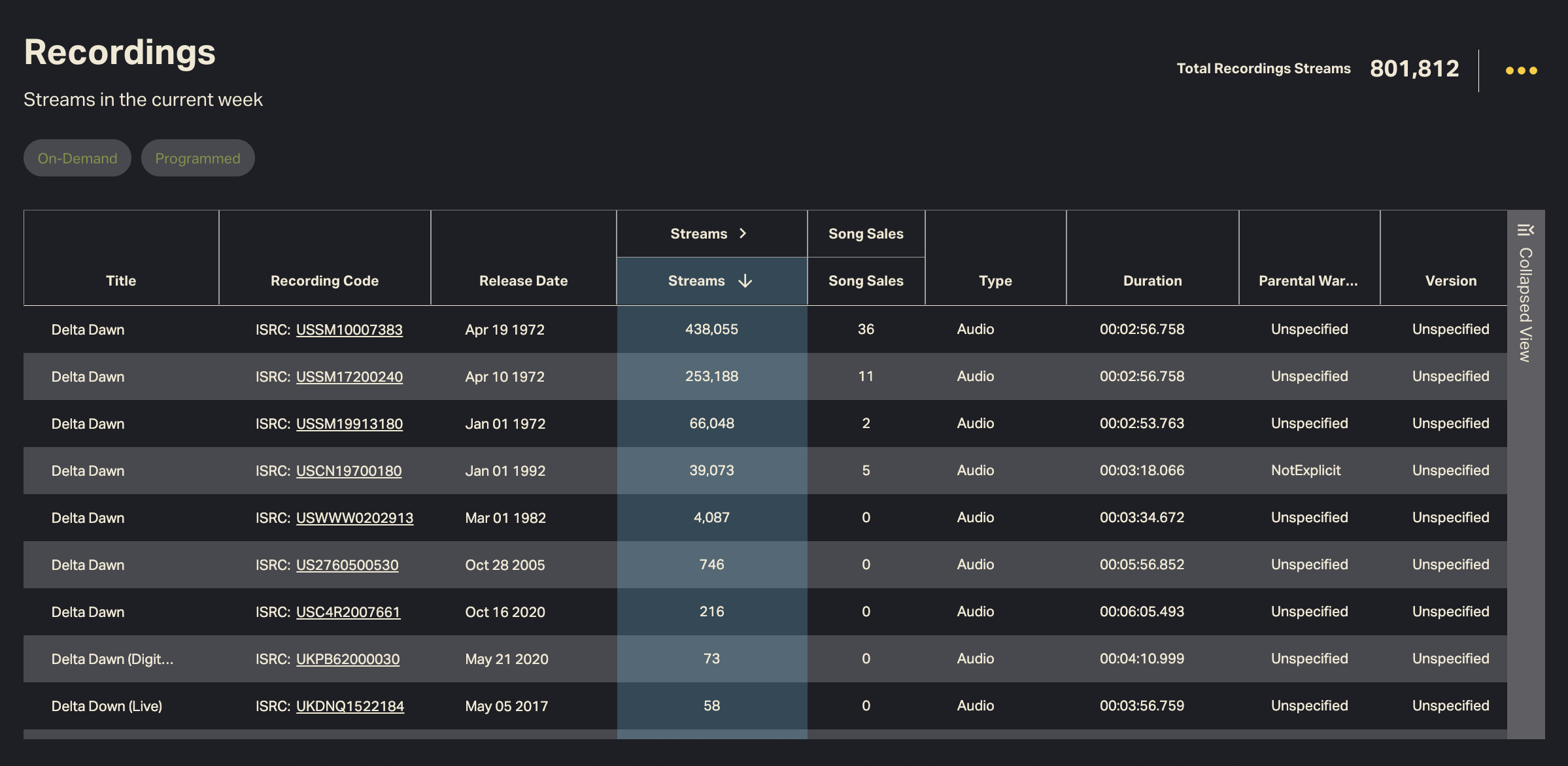The height and width of the screenshot is (766, 1568).
Task: Click the Collapsed View icon
Action: (1525, 230)
